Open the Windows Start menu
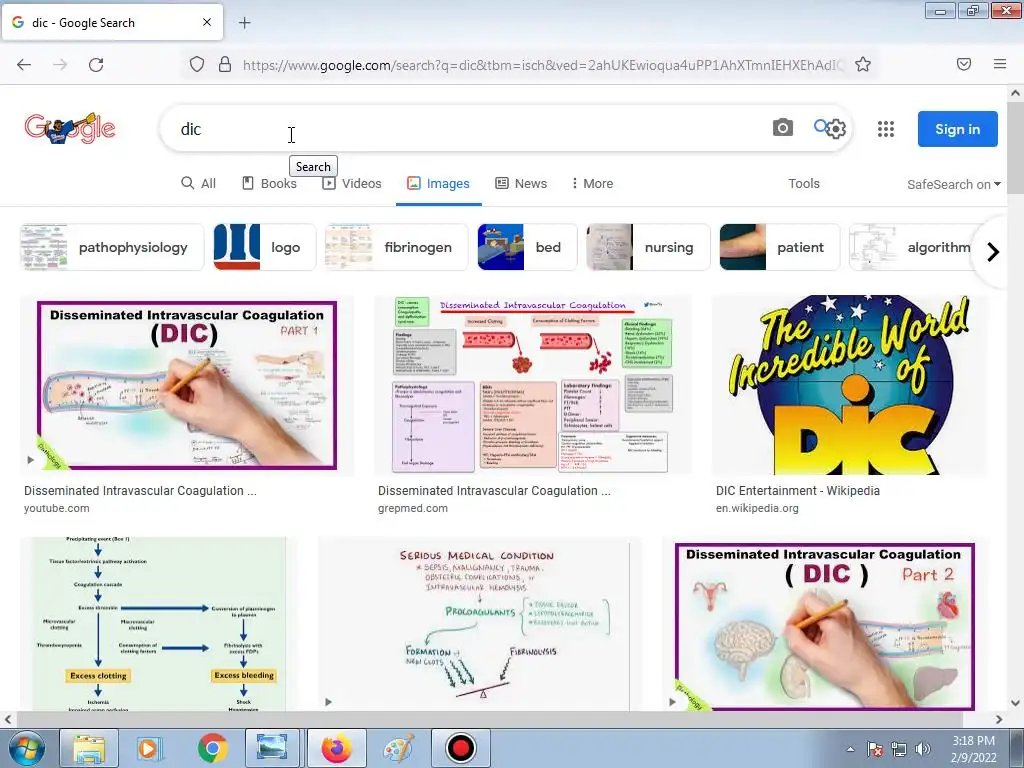This screenshot has width=1024, height=768. (26, 748)
